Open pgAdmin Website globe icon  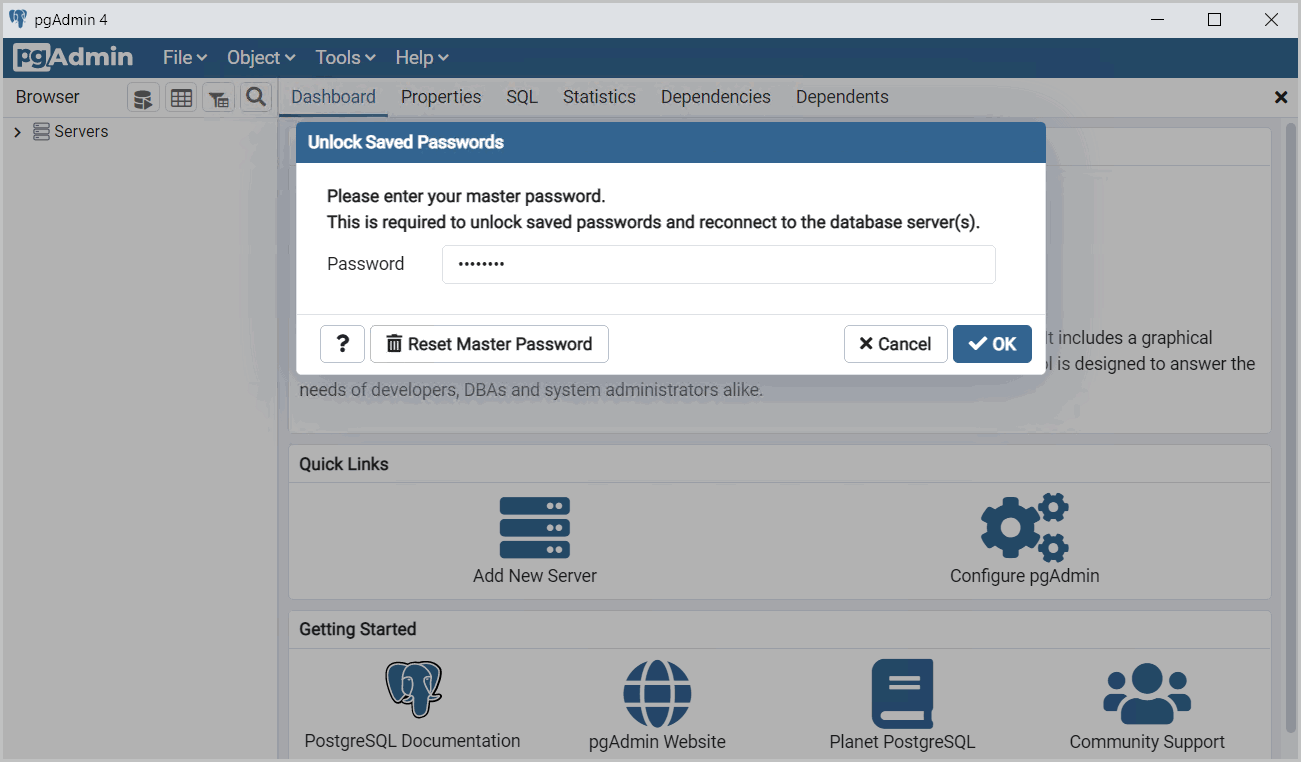(x=657, y=693)
